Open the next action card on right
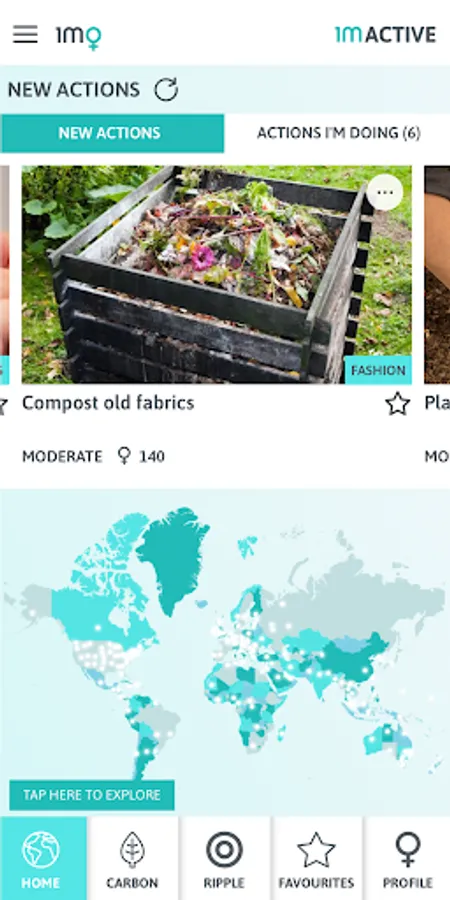This screenshot has width=450, height=900. click(x=437, y=274)
